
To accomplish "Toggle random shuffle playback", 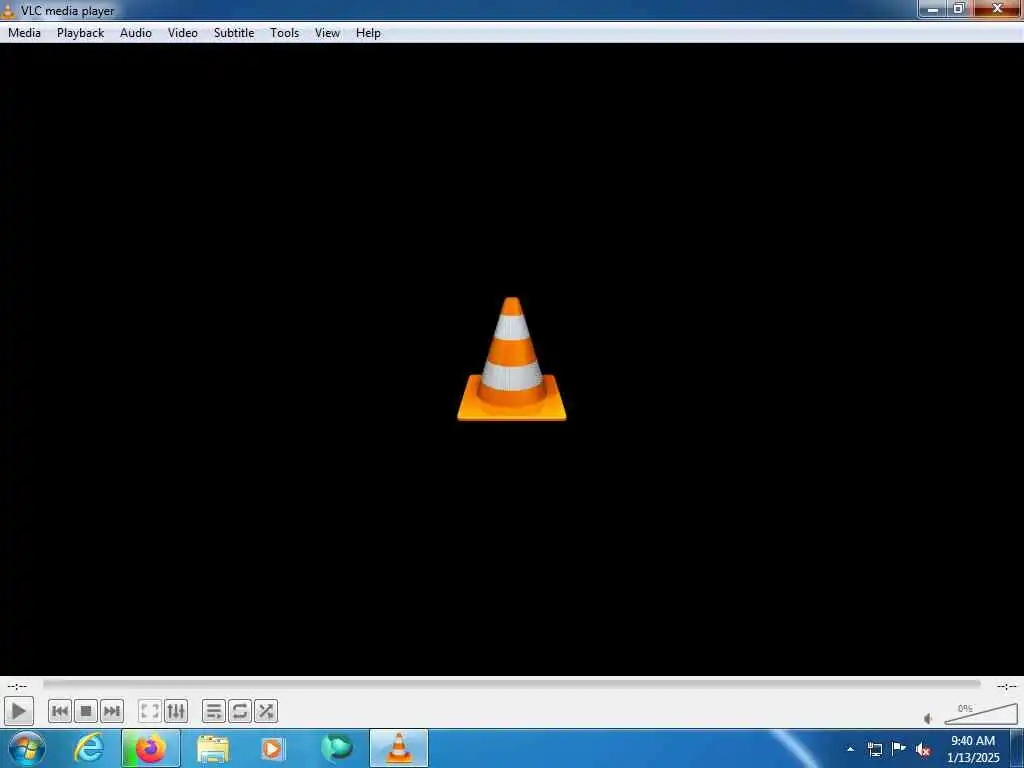I will 266,711.
